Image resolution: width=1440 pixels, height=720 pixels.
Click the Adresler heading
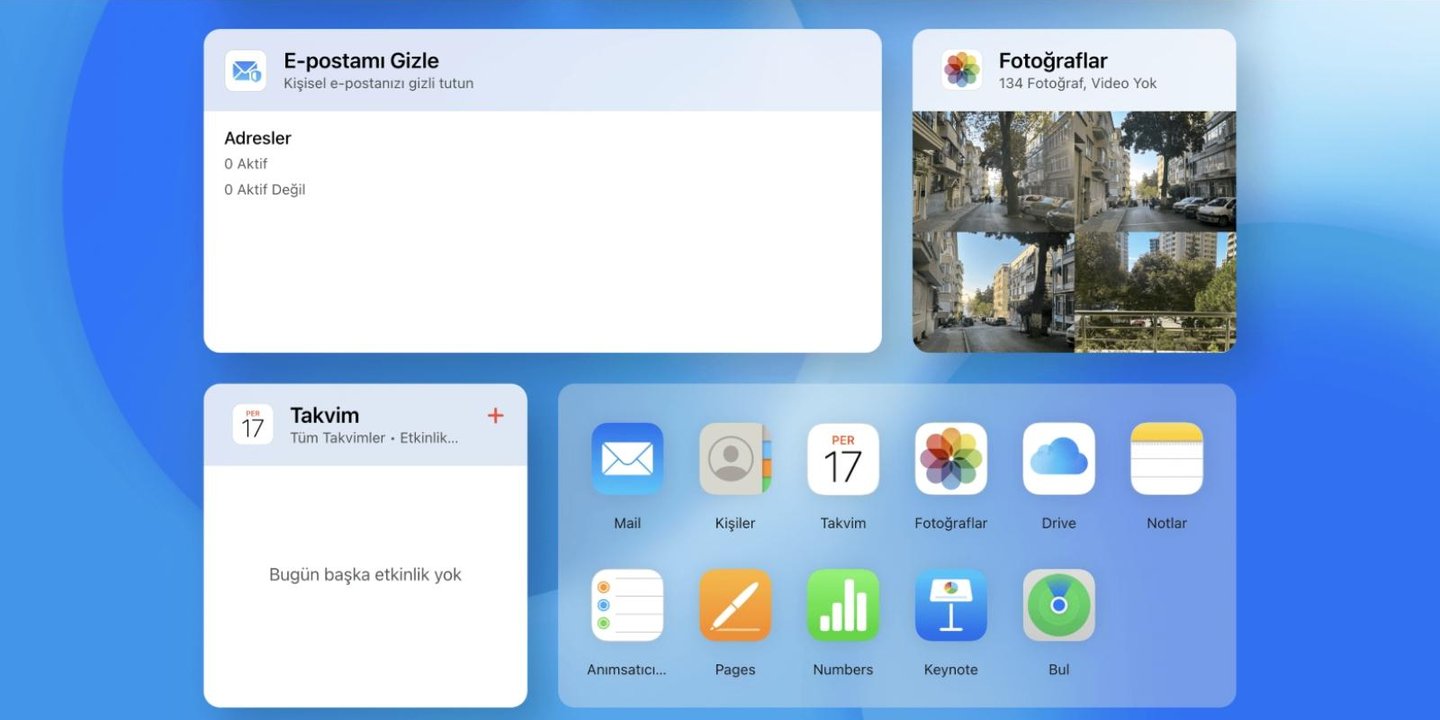tap(258, 138)
